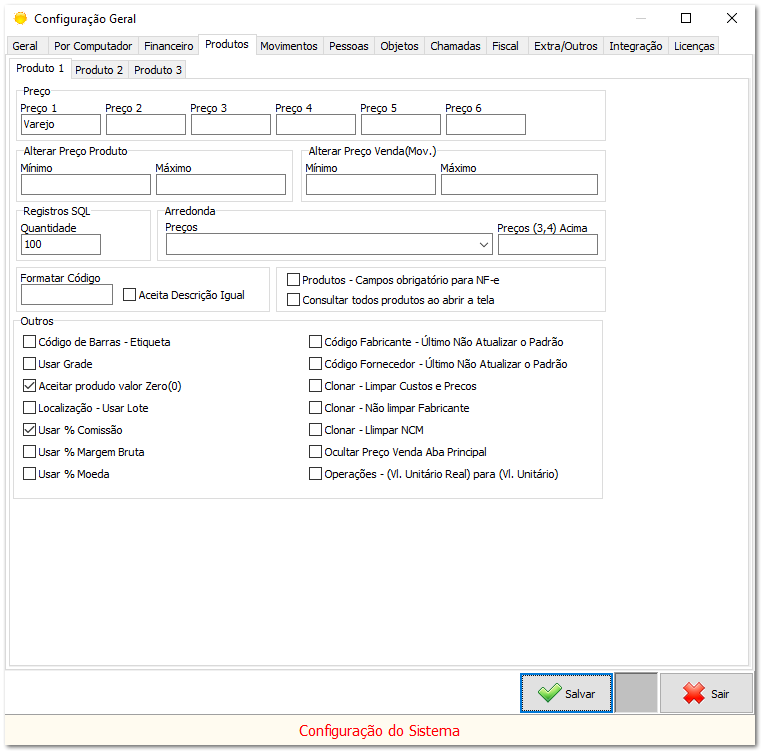Check Consultar todos produtos ao abrir a tela
The image size is (764, 754).
(293, 300)
